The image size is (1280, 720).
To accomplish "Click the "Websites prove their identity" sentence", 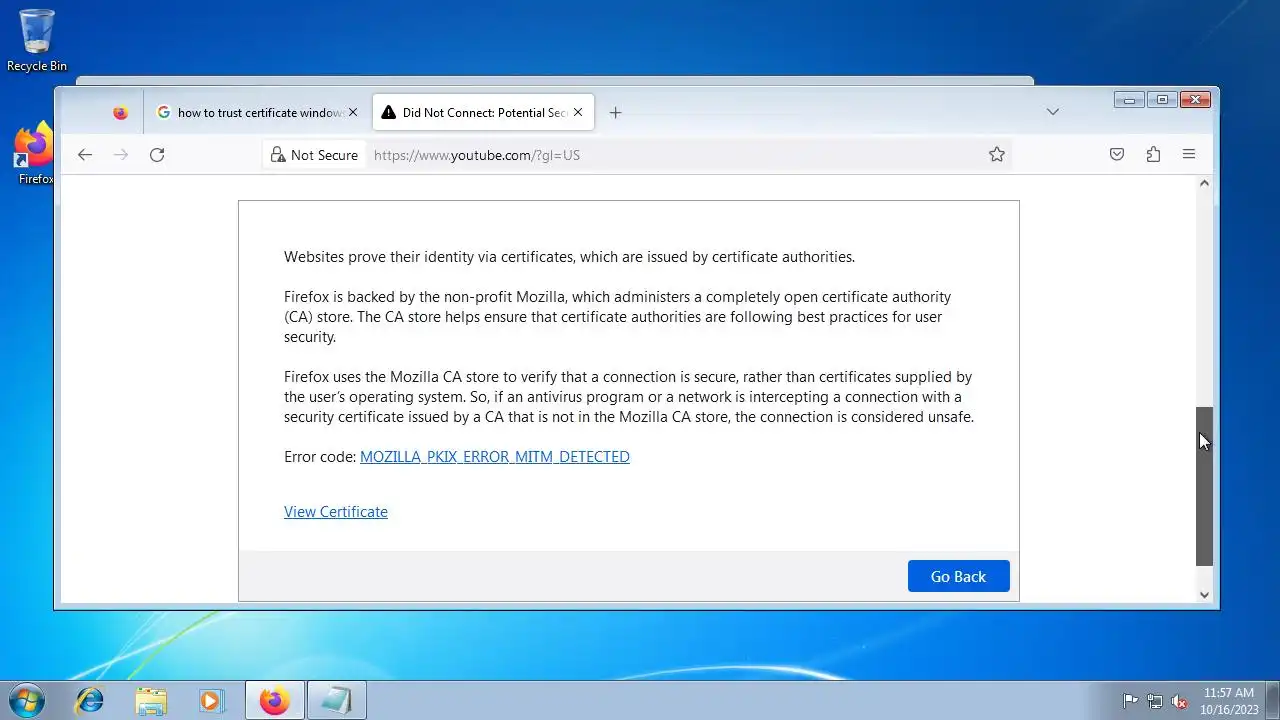I will coord(569,257).
